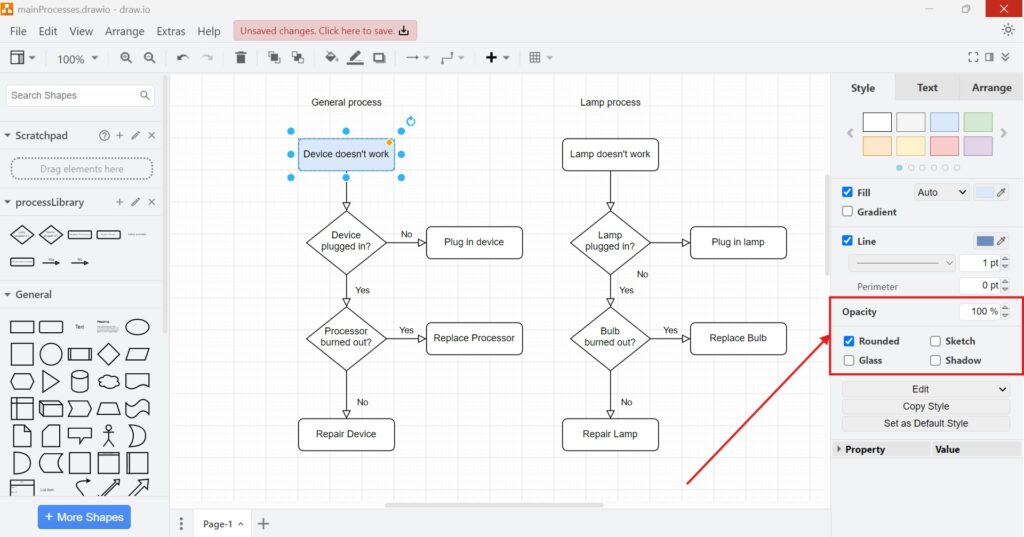1024x537 pixels.
Task: Delete selection with the trash icon
Action: (x=241, y=57)
